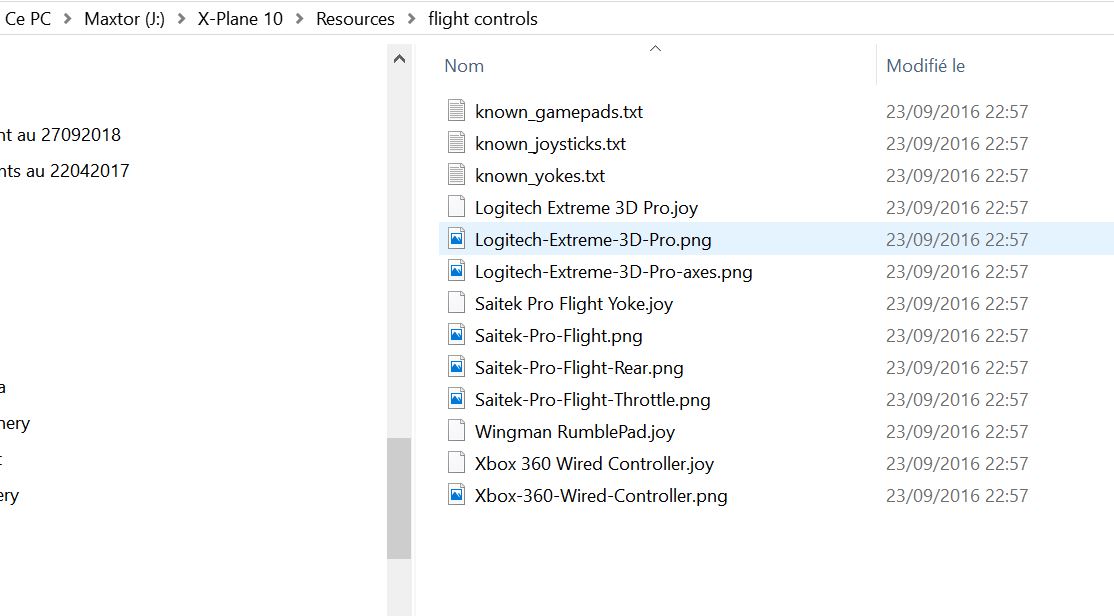
Task: Go to X-Plane 10 in the breadcrumb
Action: coord(240,18)
